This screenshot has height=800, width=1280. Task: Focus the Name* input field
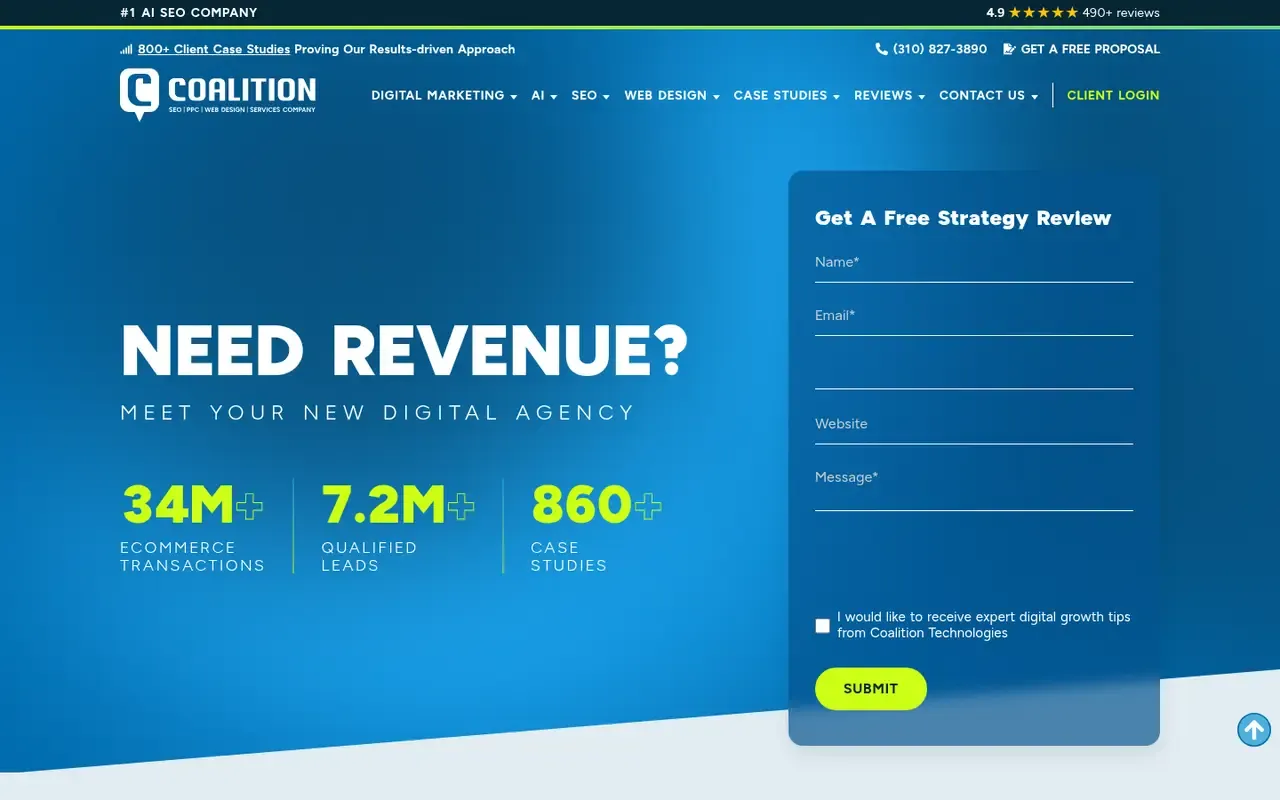(974, 263)
